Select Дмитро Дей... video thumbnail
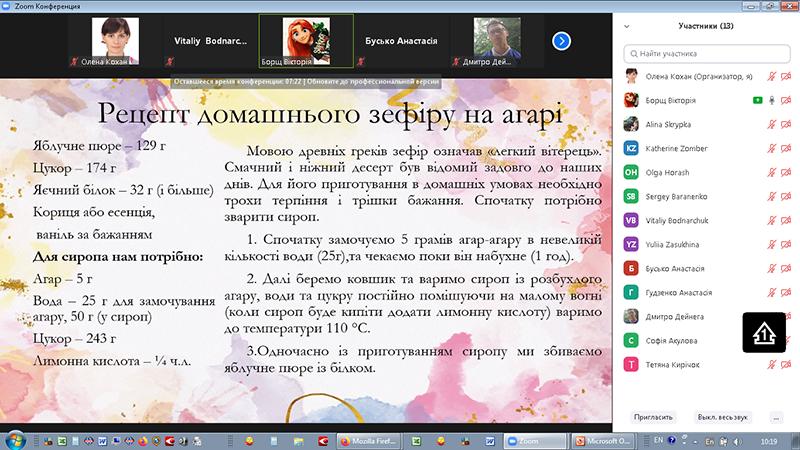800x450 pixels. [x=497, y=41]
